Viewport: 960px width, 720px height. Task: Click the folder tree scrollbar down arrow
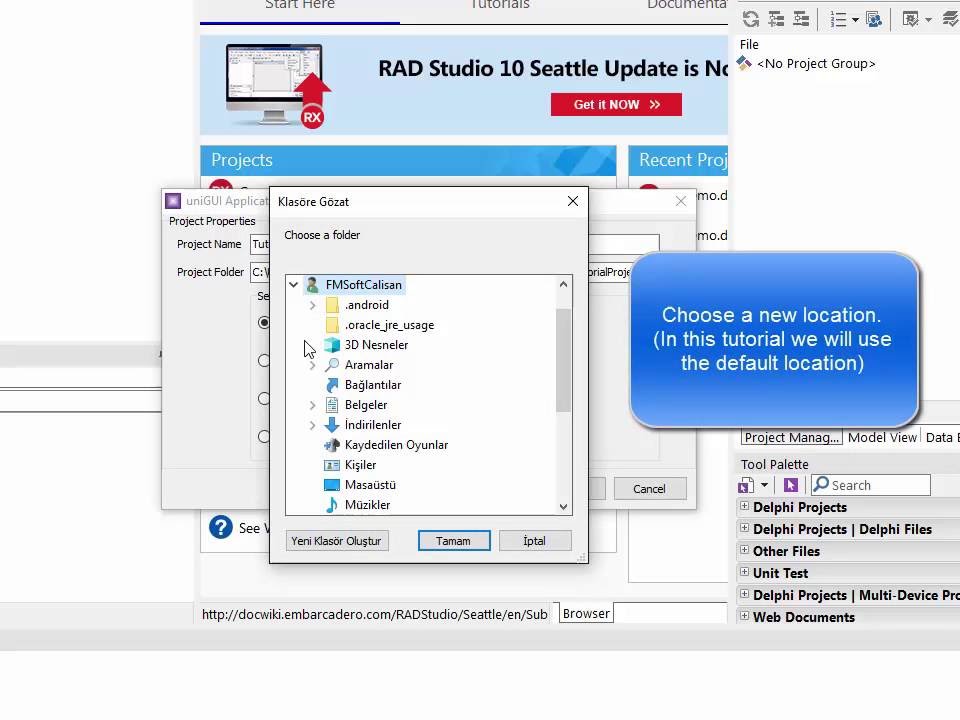[563, 506]
